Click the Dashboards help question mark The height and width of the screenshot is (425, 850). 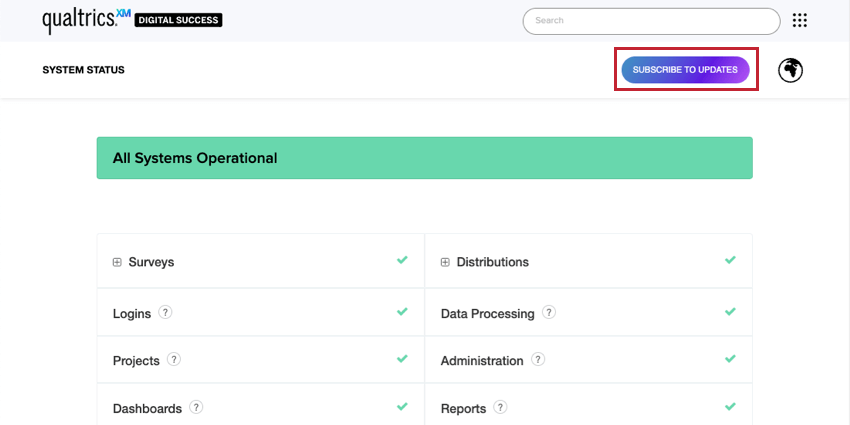tap(196, 407)
